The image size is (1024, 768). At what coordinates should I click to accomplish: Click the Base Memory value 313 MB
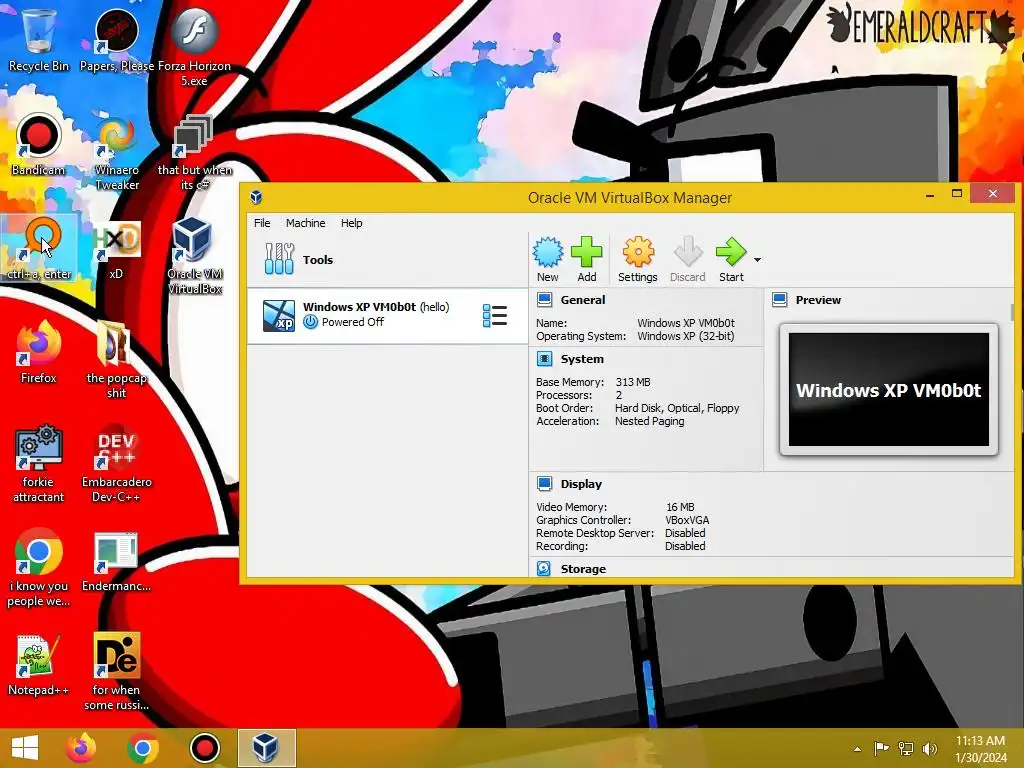(632, 382)
